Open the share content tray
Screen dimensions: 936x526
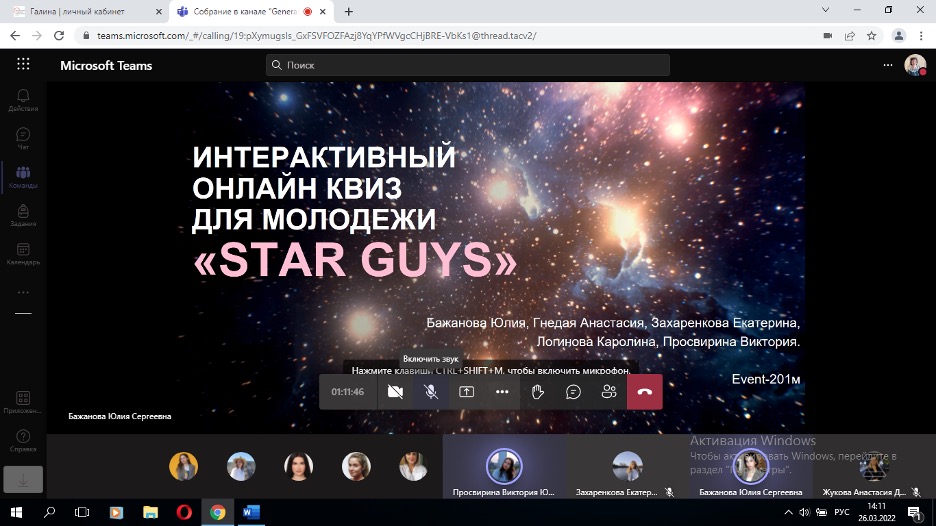click(466, 392)
